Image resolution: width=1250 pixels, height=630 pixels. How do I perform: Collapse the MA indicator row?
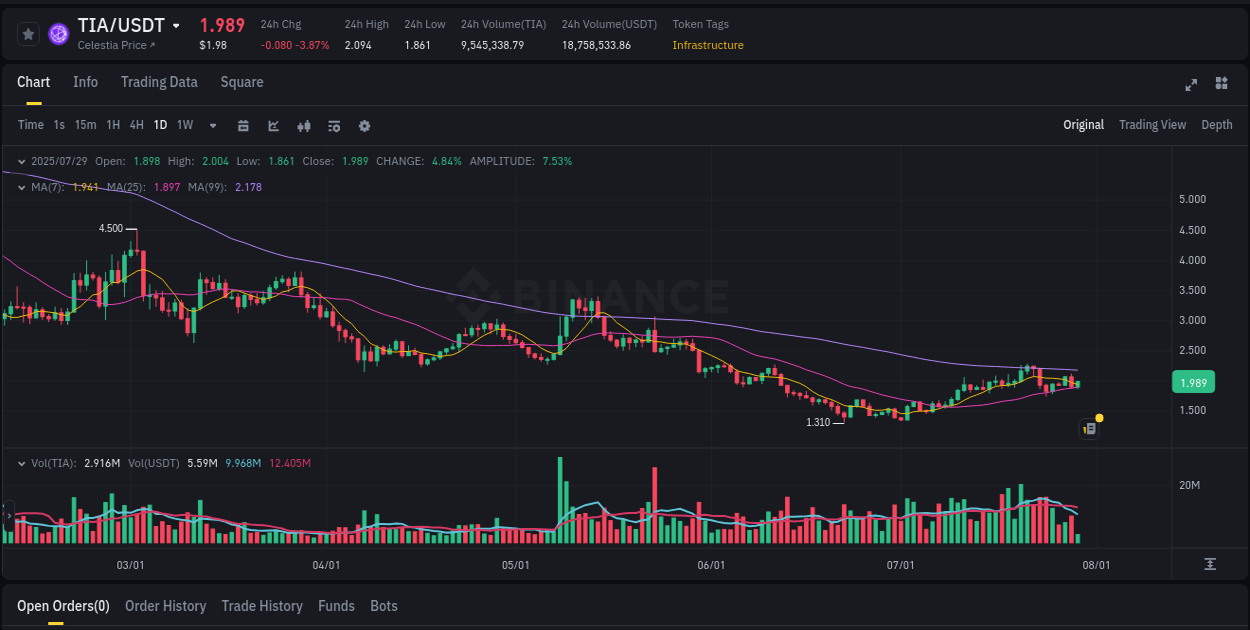tap(21, 186)
